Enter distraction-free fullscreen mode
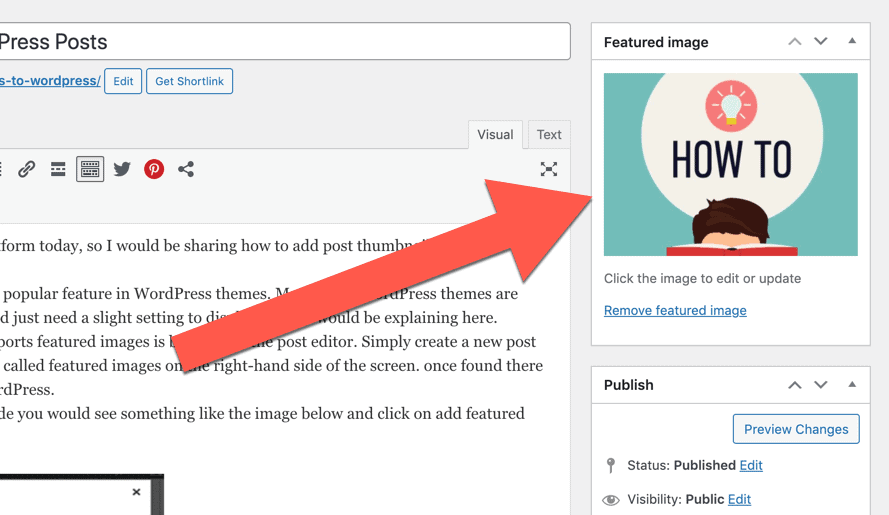 [x=548, y=169]
